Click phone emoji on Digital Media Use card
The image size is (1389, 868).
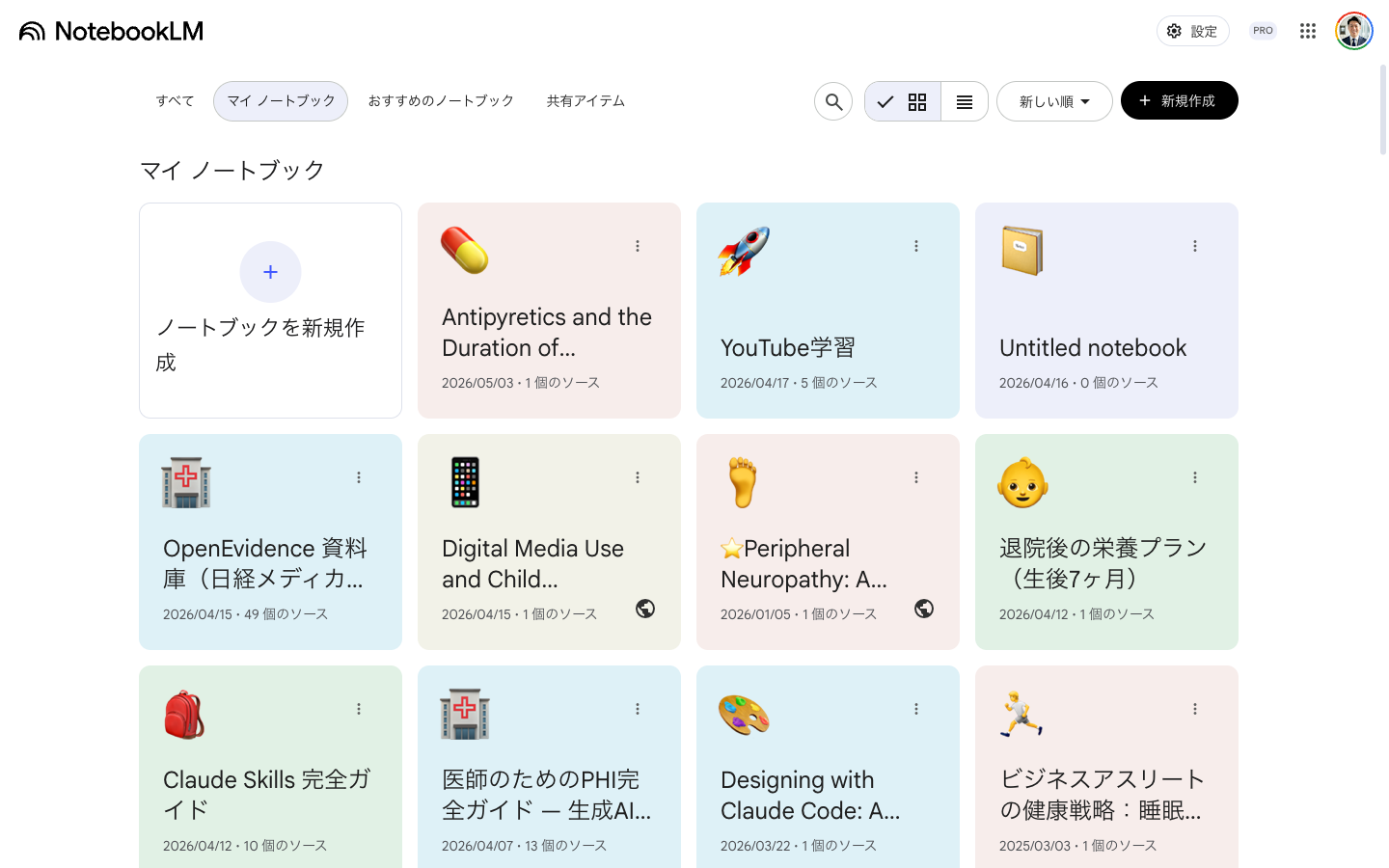pyautogui.click(x=465, y=482)
